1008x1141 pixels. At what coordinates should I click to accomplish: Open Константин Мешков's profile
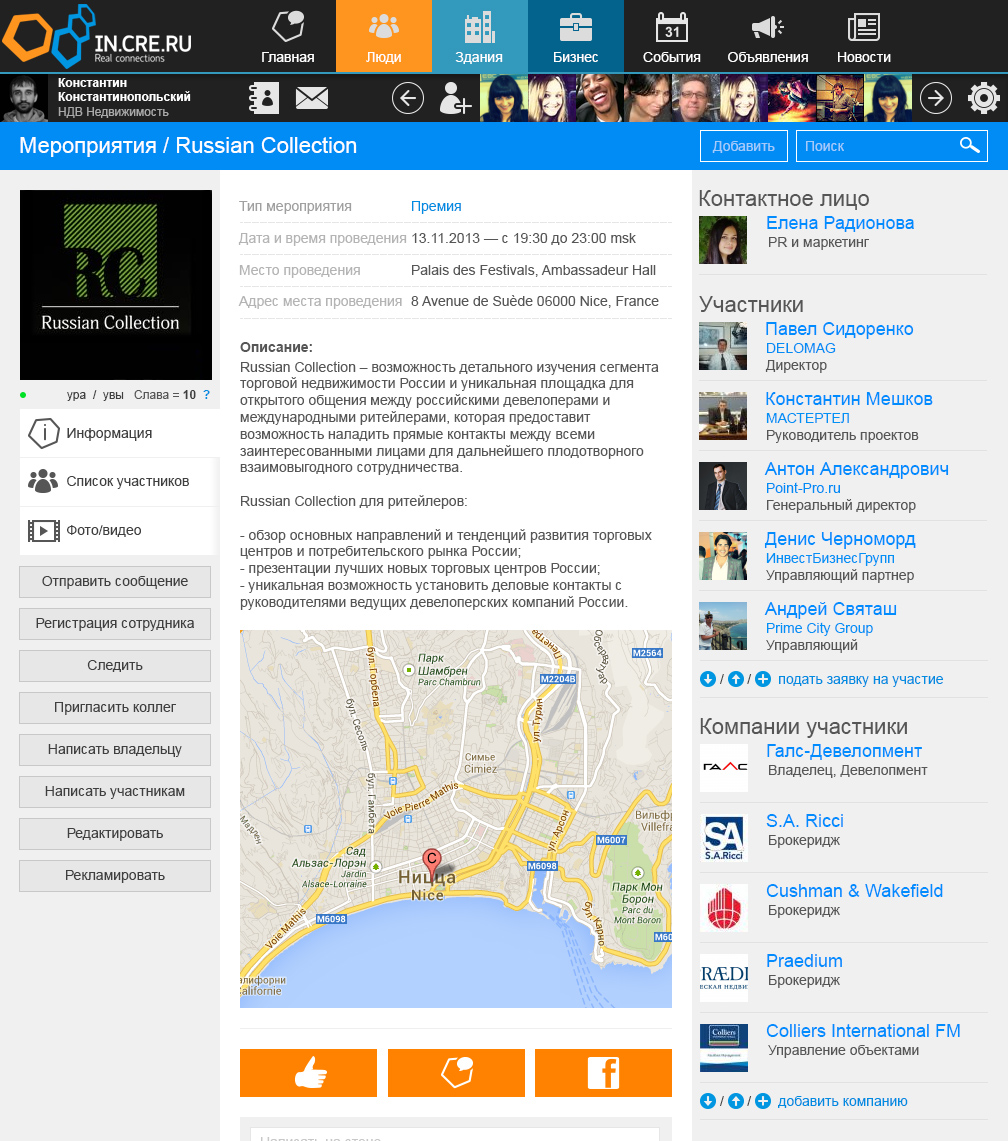pyautogui.click(x=849, y=399)
